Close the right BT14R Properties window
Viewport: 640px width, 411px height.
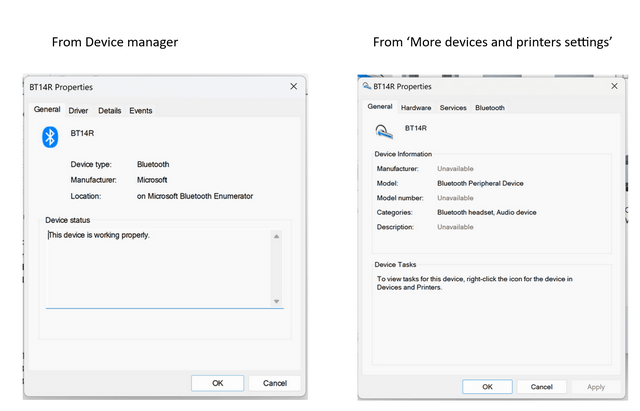pos(614,86)
